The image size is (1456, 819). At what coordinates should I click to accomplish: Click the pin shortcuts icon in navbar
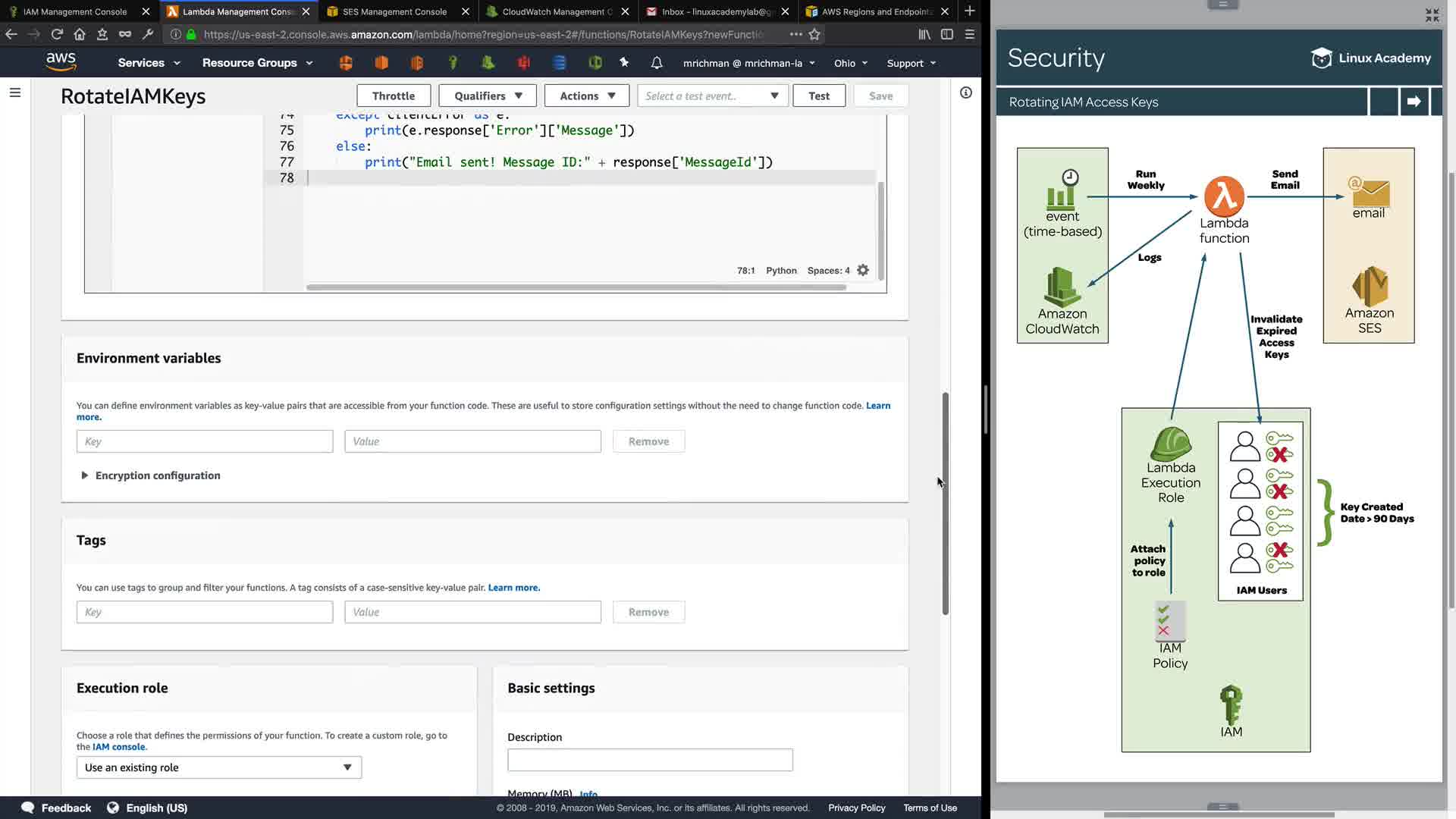point(624,63)
